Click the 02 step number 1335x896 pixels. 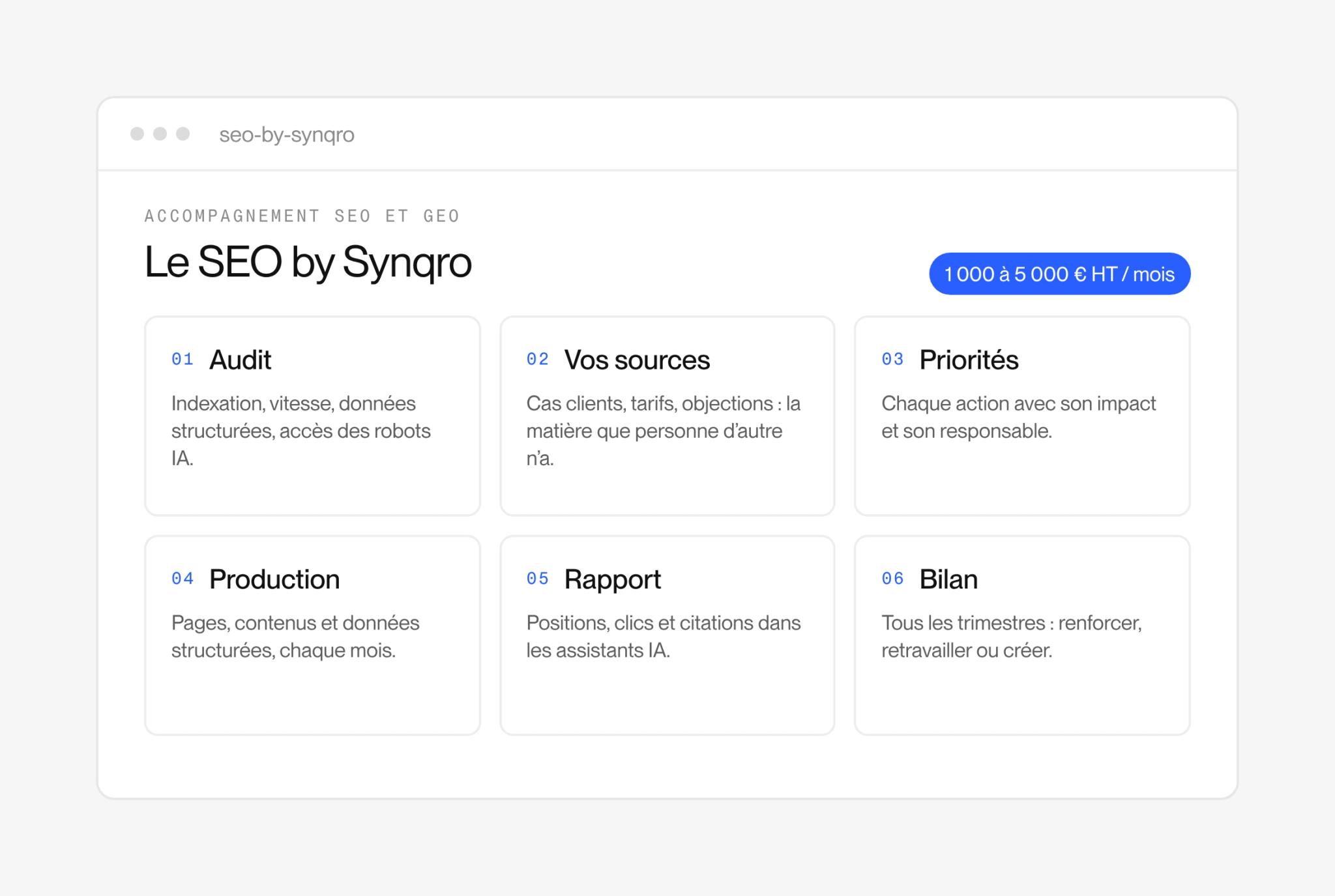pyautogui.click(x=538, y=359)
